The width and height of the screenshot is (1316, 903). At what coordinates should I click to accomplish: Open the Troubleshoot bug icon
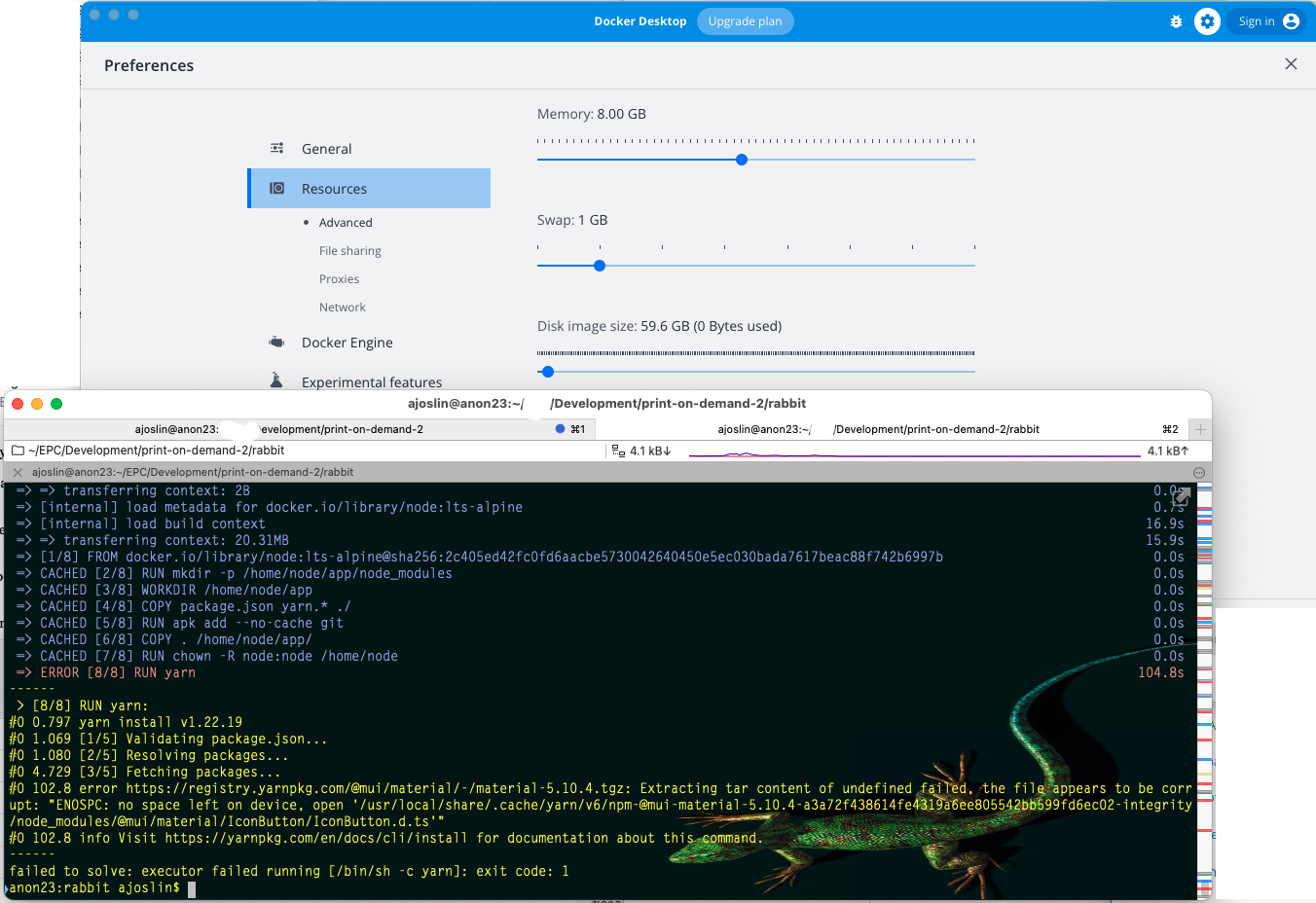tap(1176, 21)
